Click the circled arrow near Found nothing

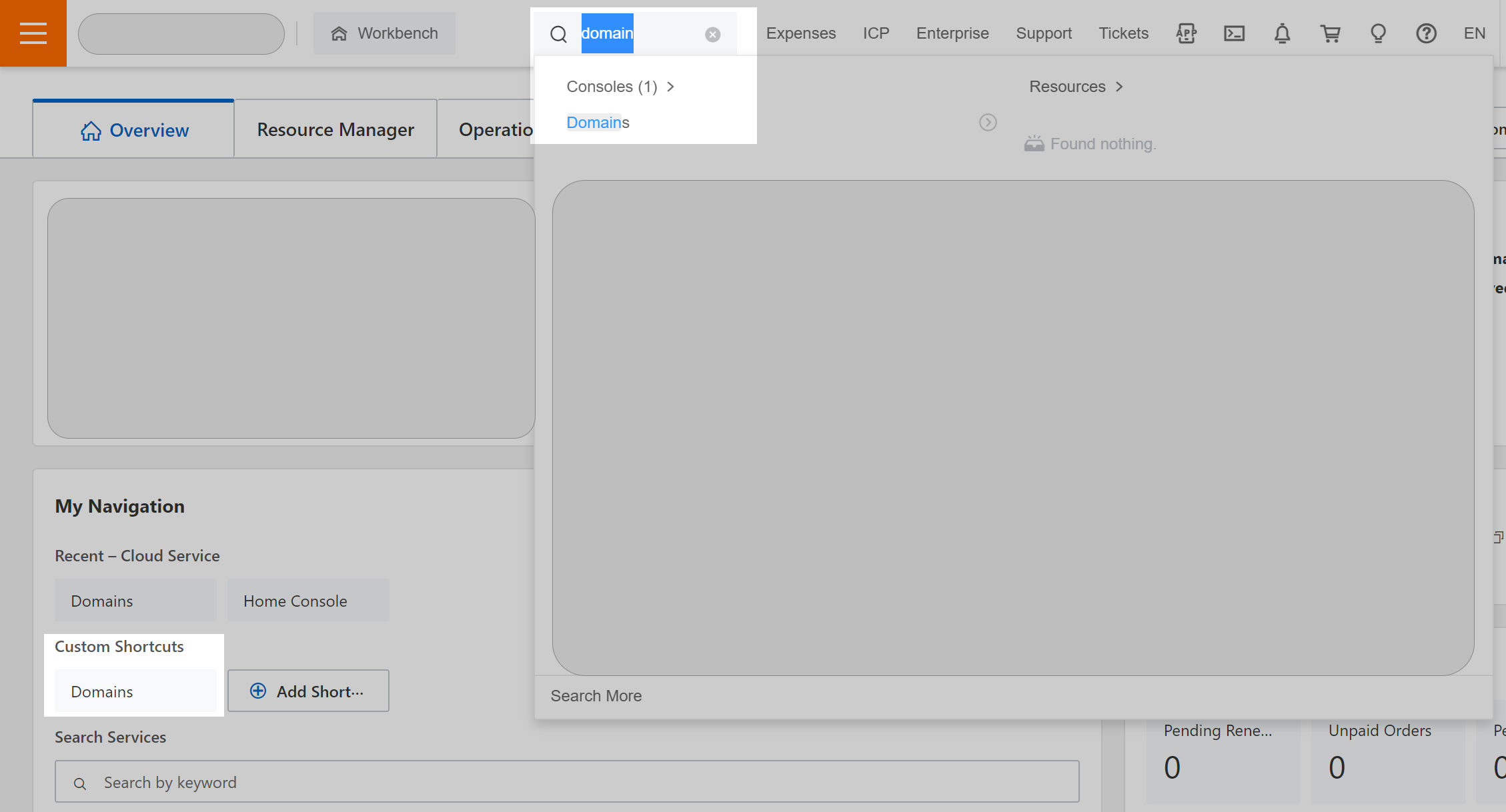(988, 122)
